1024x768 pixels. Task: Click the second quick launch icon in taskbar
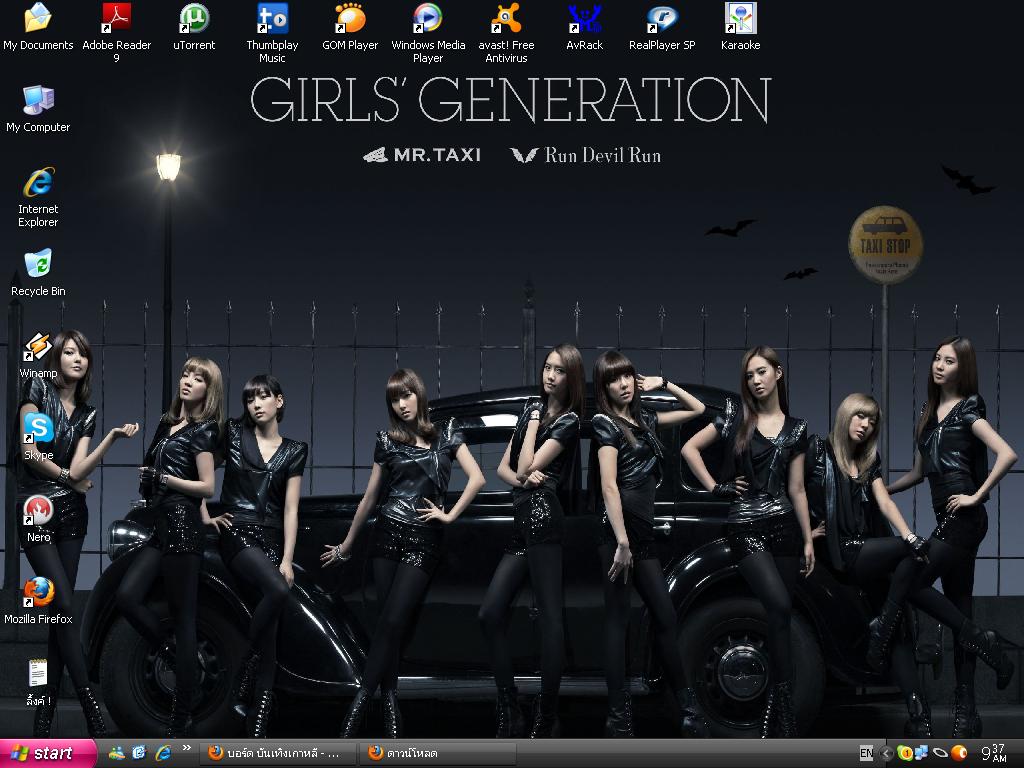(x=139, y=753)
